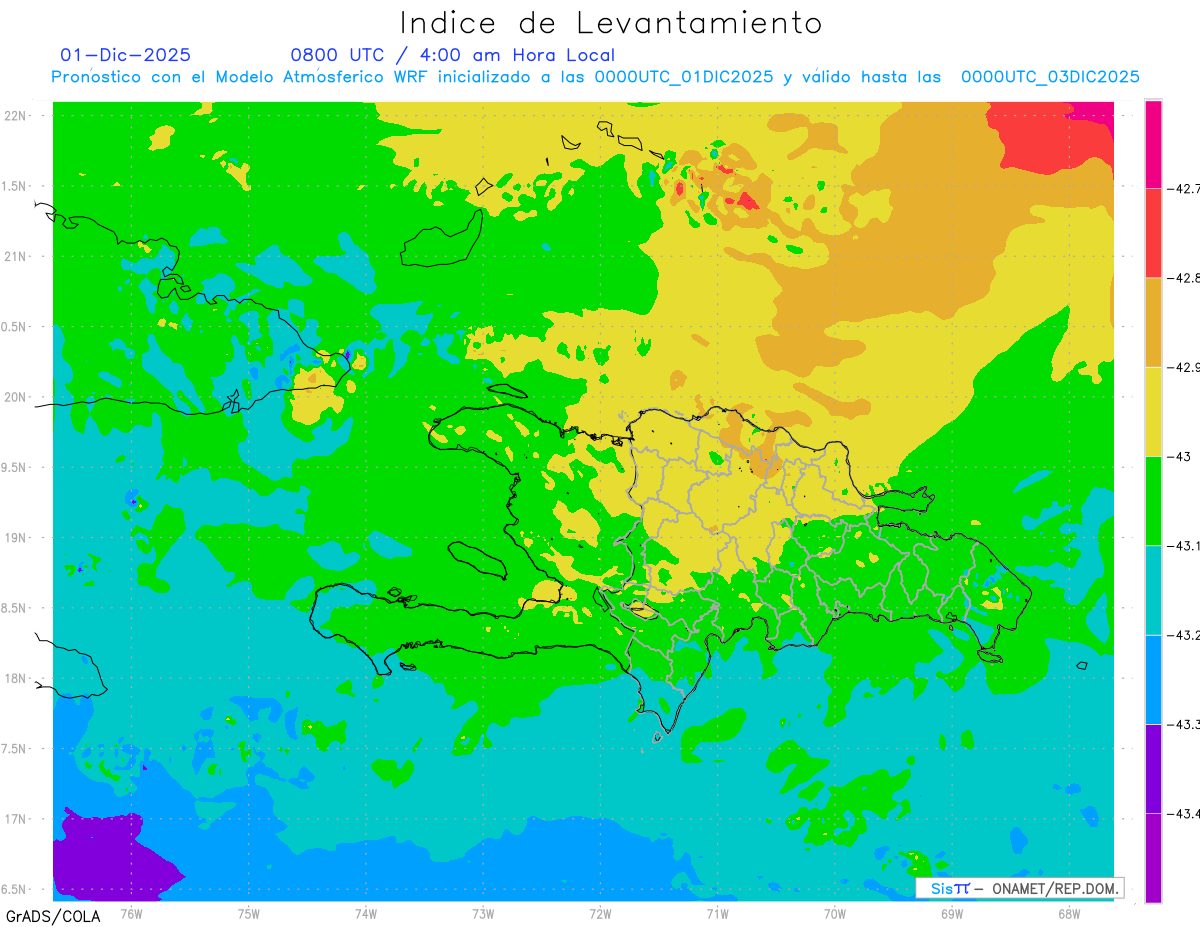Click the magenta segment of the color legend

coord(1153,143)
